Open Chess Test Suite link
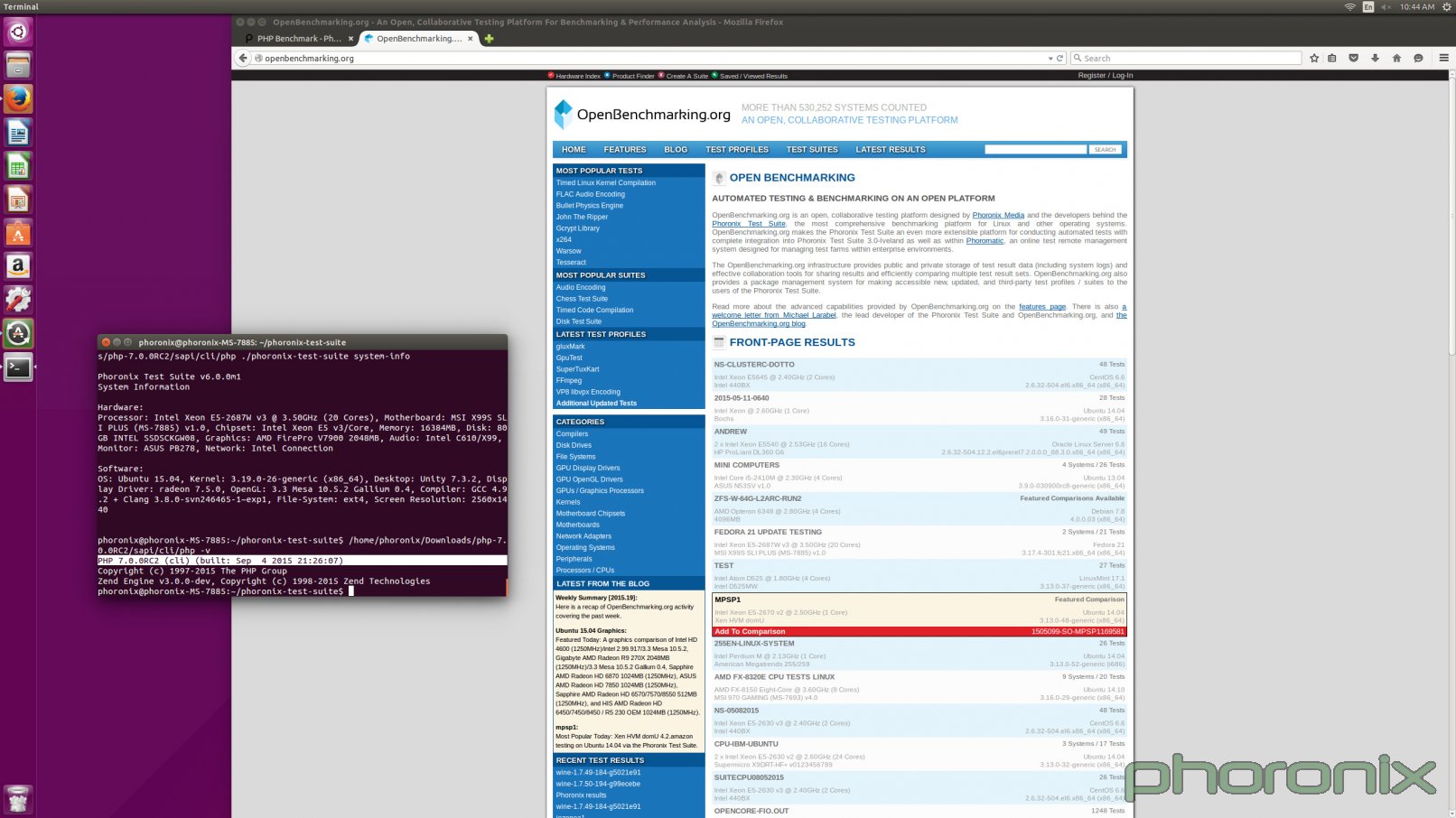Image resolution: width=1456 pixels, height=818 pixels. coord(582,299)
